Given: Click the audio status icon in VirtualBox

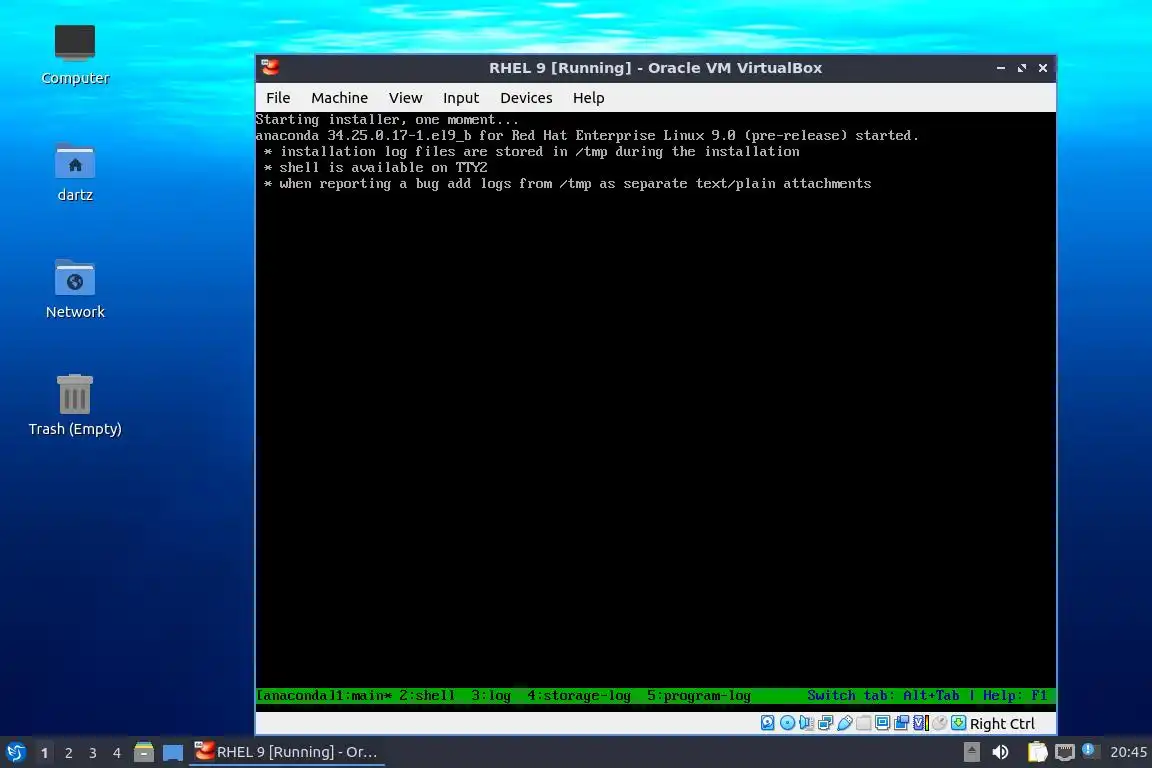Looking at the screenshot, I should (x=806, y=723).
